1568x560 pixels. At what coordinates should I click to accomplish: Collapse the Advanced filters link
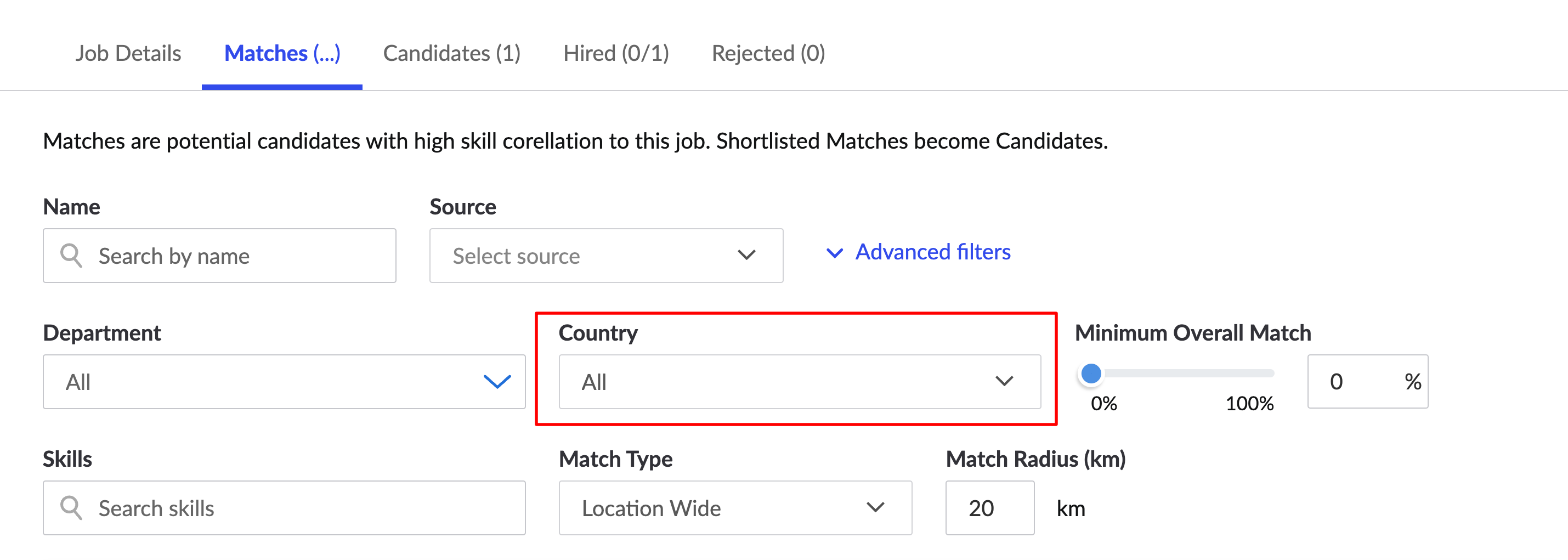point(932,252)
